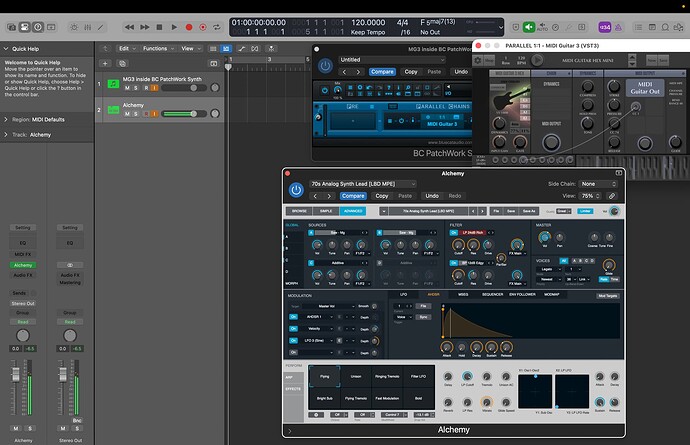Toggle the Alchemy plugin power button
Viewport: 690px width, 445px height.
click(x=296, y=190)
